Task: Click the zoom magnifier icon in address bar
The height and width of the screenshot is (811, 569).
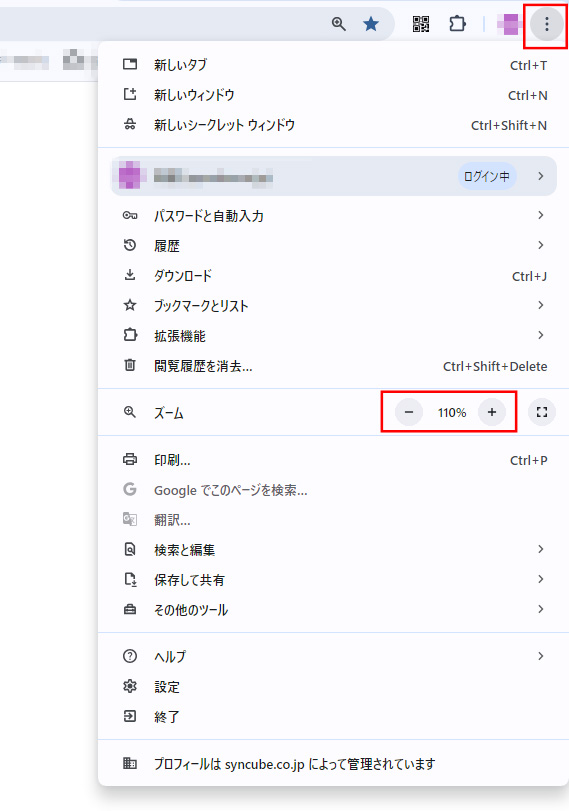Action: (339, 24)
